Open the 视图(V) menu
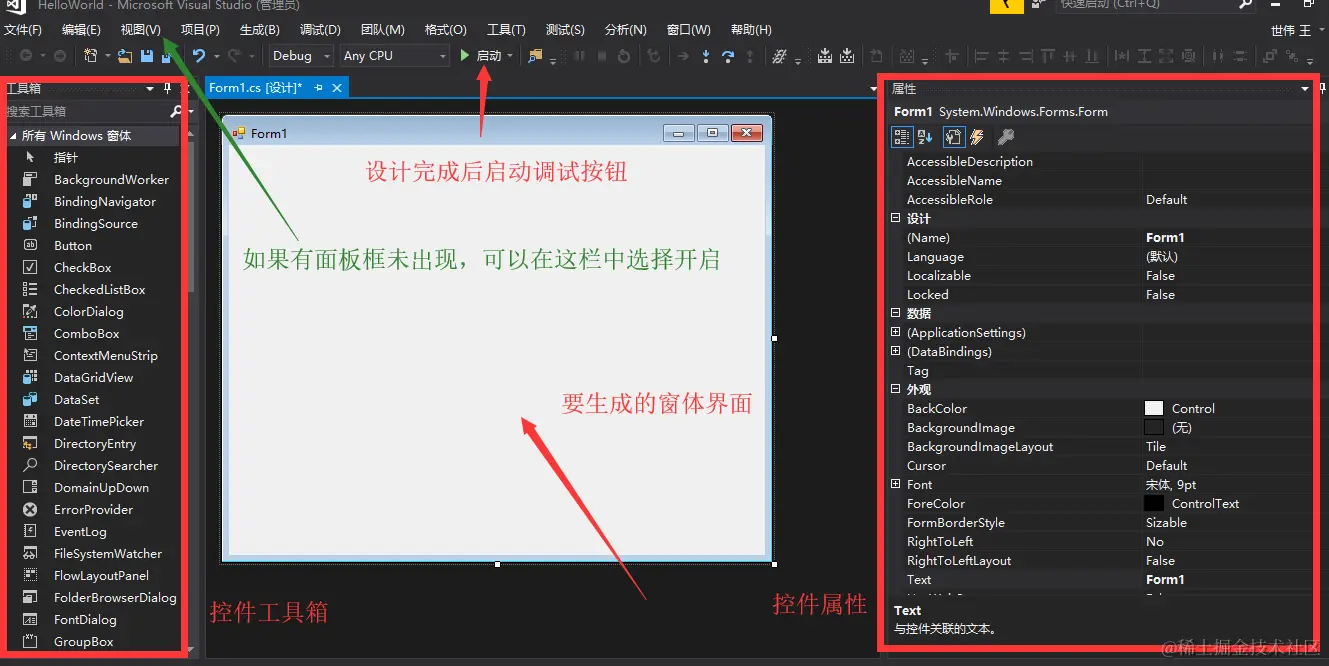Image resolution: width=1329 pixels, height=666 pixels. [x=141, y=30]
